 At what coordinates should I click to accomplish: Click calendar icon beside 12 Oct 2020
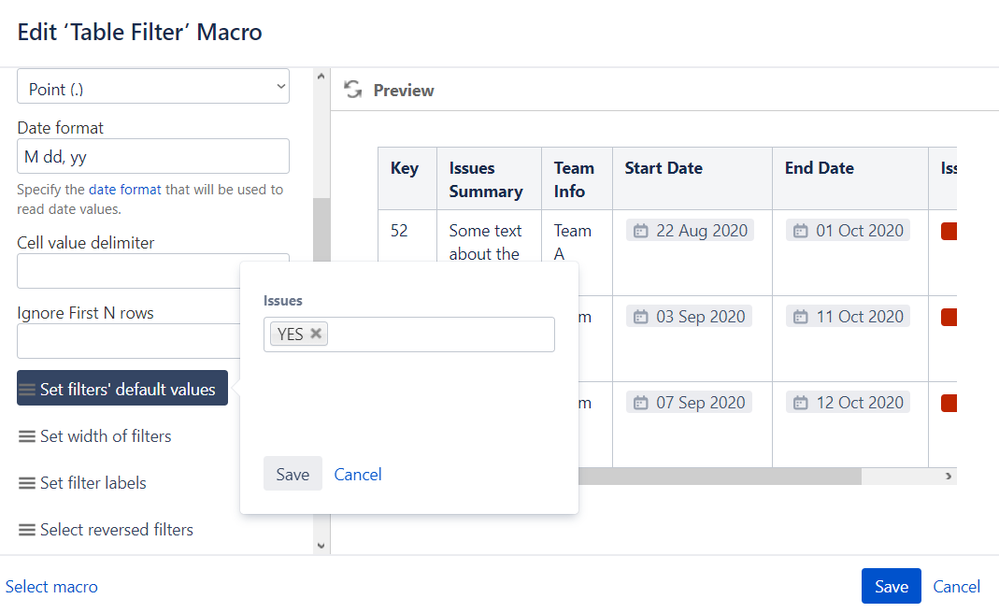click(x=800, y=403)
